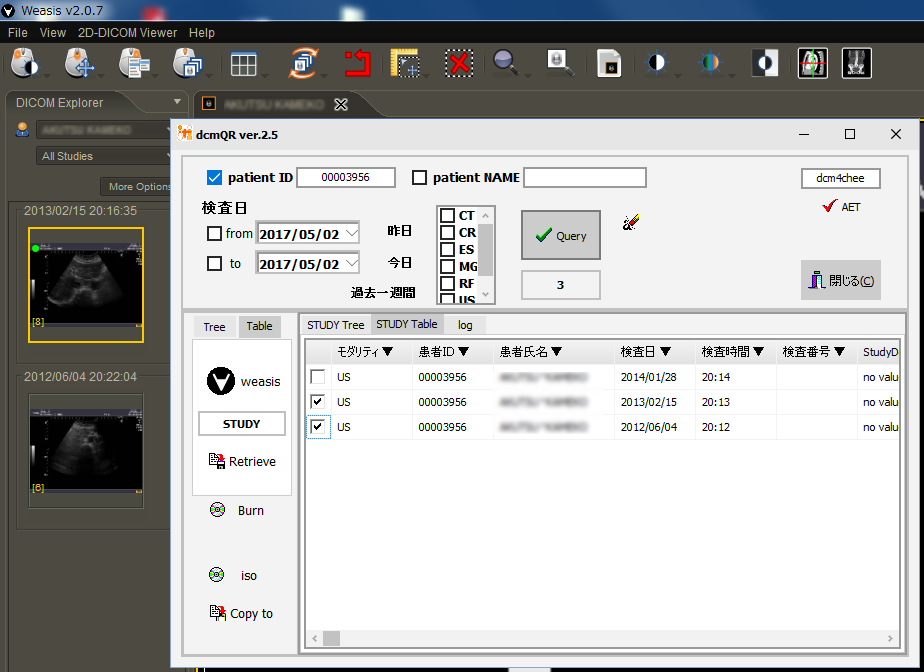This screenshot has height=672, width=924.
Task: Enable the from date checkbox
Action: tap(214, 233)
